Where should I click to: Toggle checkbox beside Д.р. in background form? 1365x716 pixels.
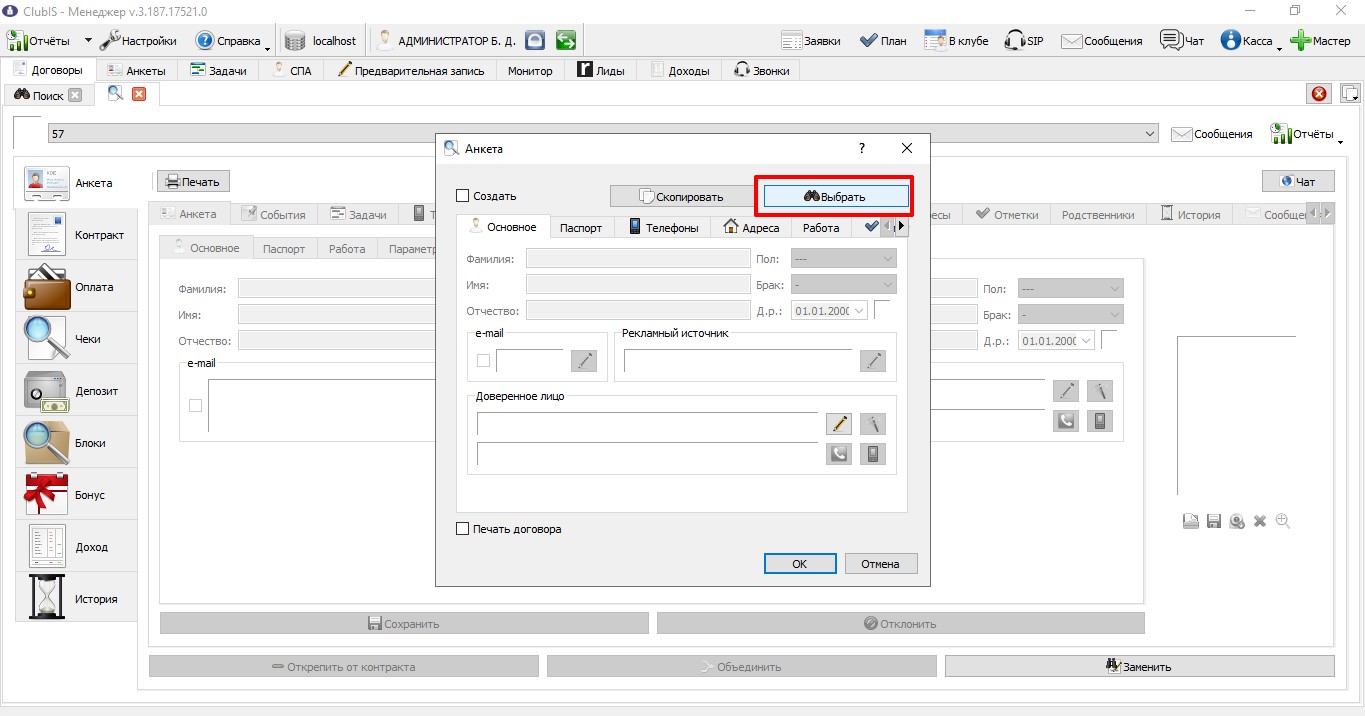[x=1109, y=340]
